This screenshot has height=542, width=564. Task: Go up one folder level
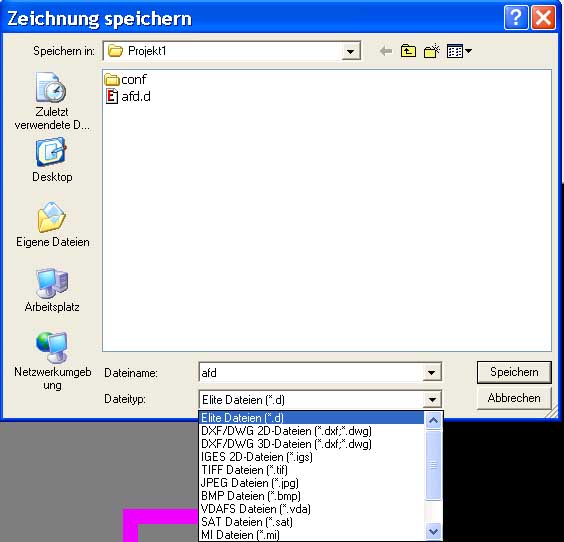408,51
